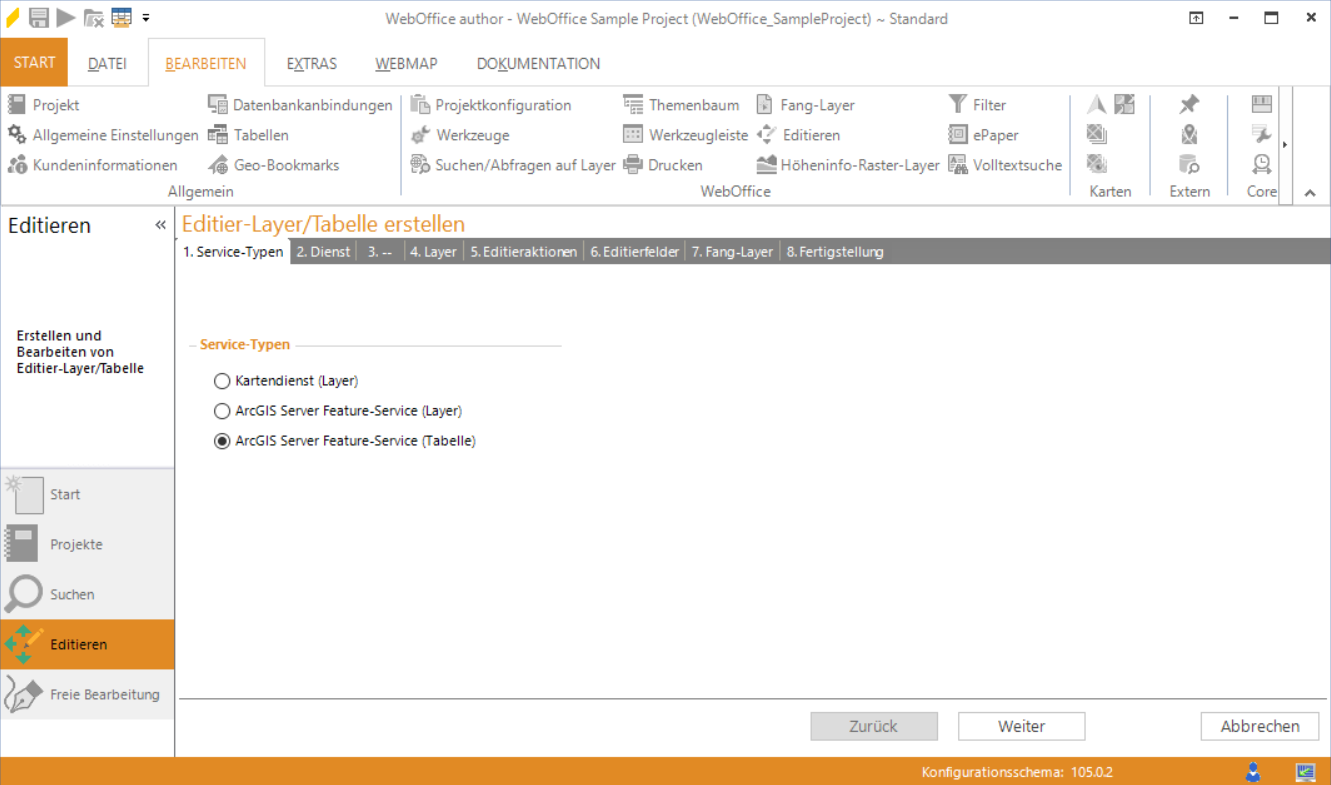
Task: Open Start in the navigation sidebar
Action: tap(87, 494)
